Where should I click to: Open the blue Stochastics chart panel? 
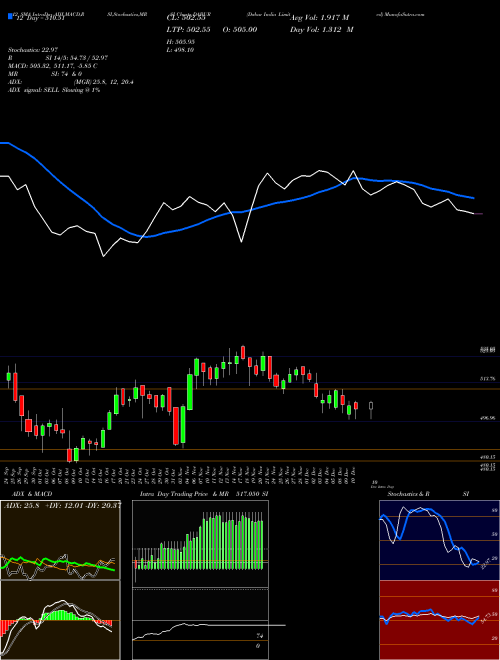click(439, 540)
